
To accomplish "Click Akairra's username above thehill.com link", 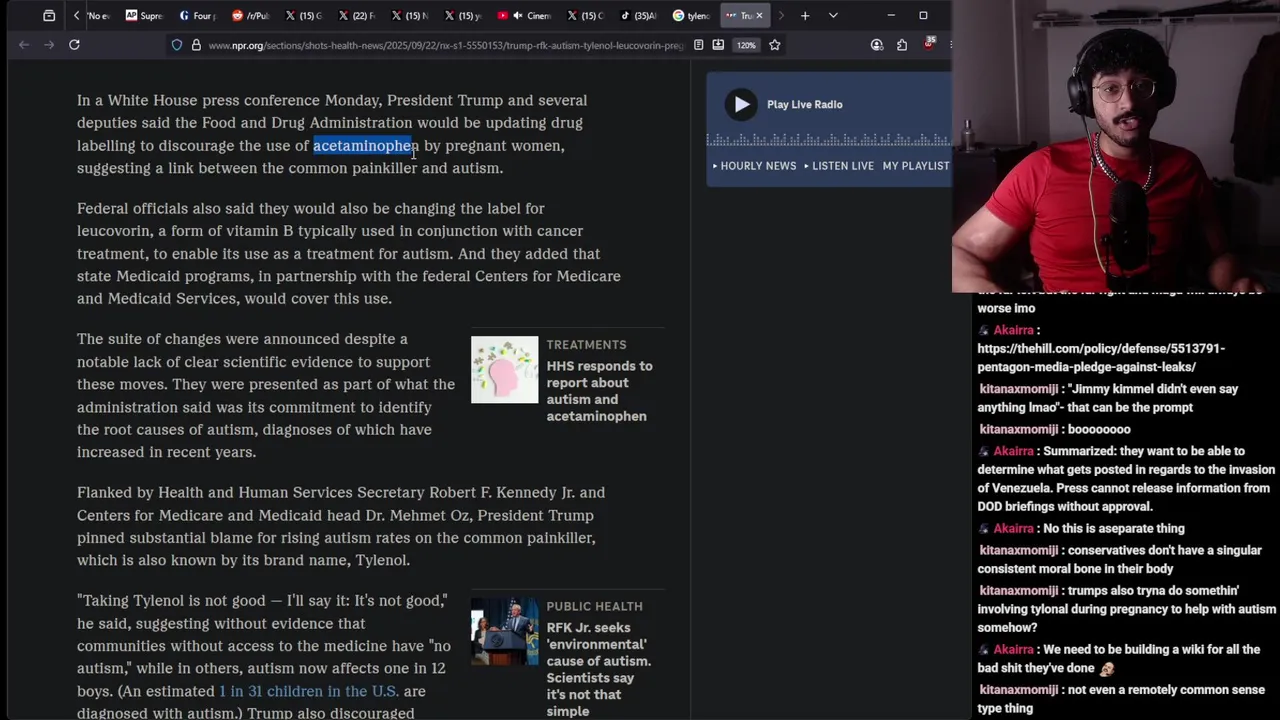I will pyautogui.click(x=1013, y=330).
